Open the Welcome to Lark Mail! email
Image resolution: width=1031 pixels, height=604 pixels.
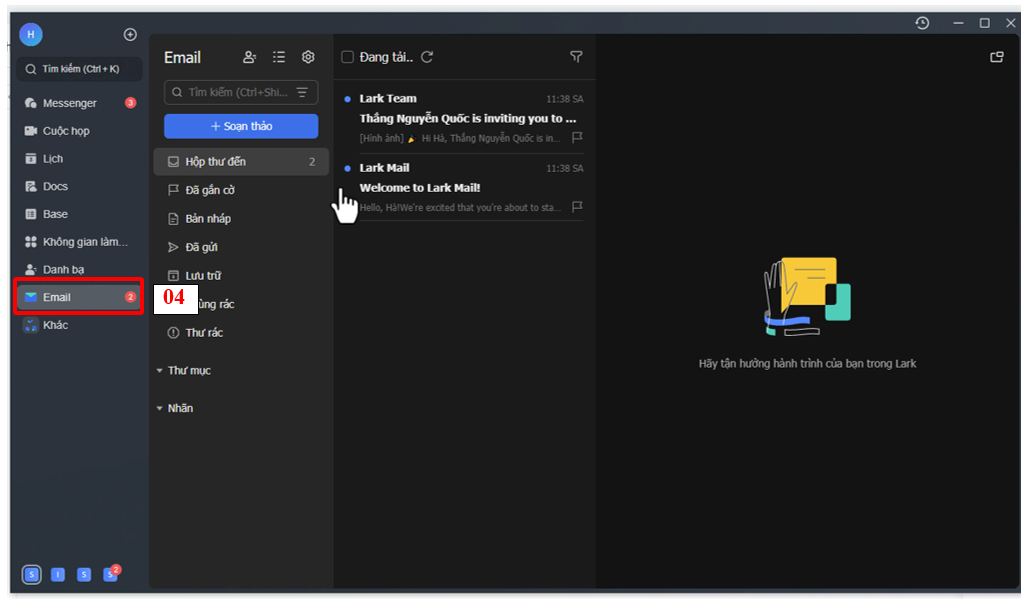tap(464, 187)
